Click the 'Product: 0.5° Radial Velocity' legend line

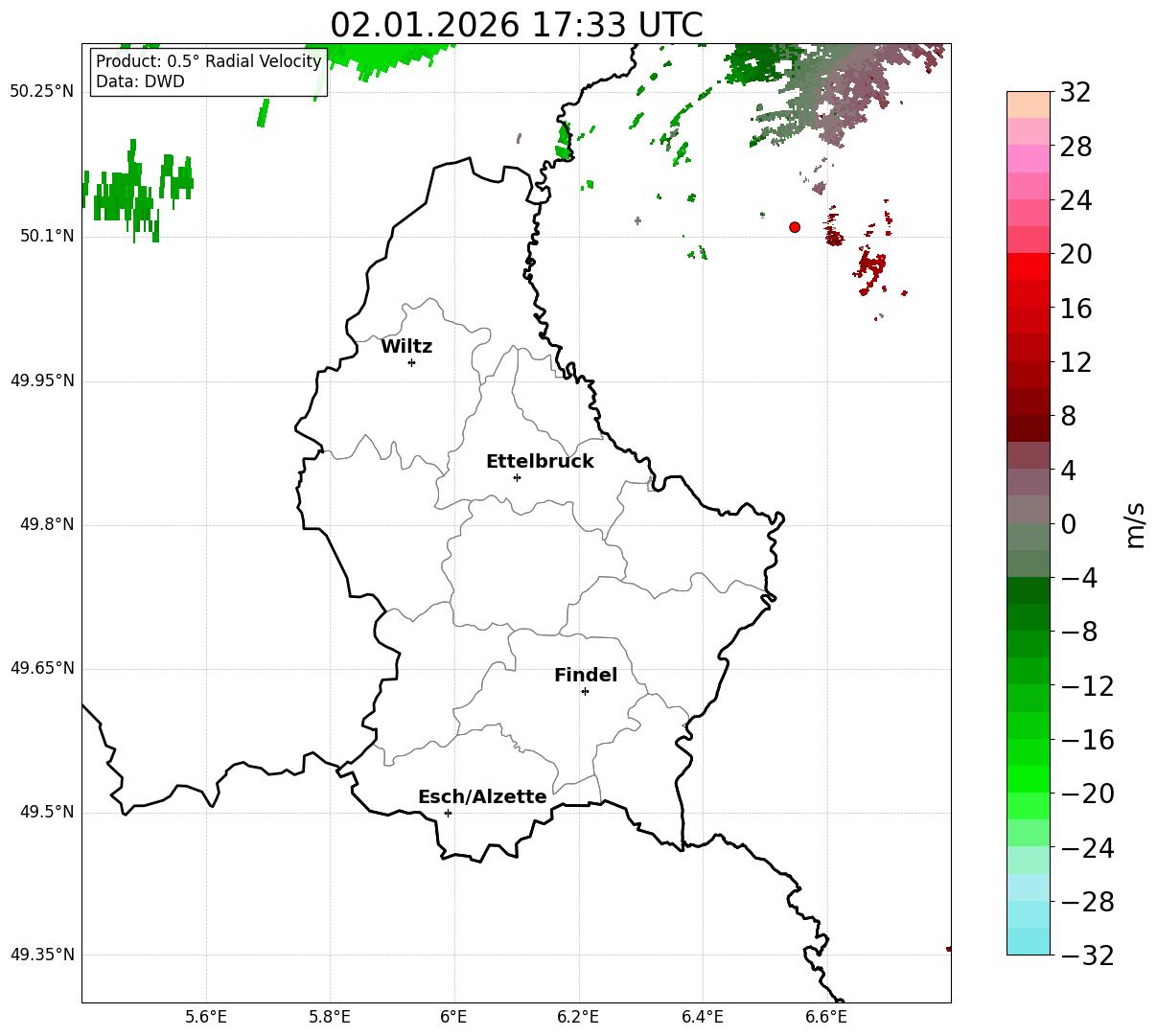click(x=208, y=62)
